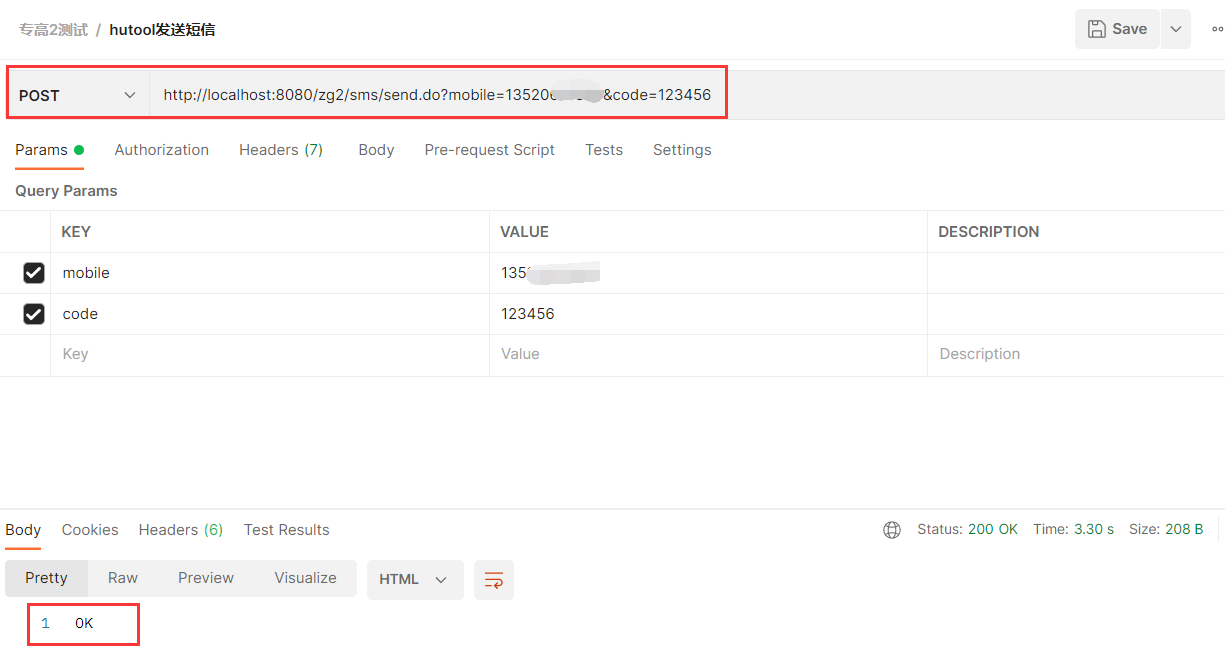Click the Save button
This screenshot has width=1225, height=661.
click(x=1117, y=29)
